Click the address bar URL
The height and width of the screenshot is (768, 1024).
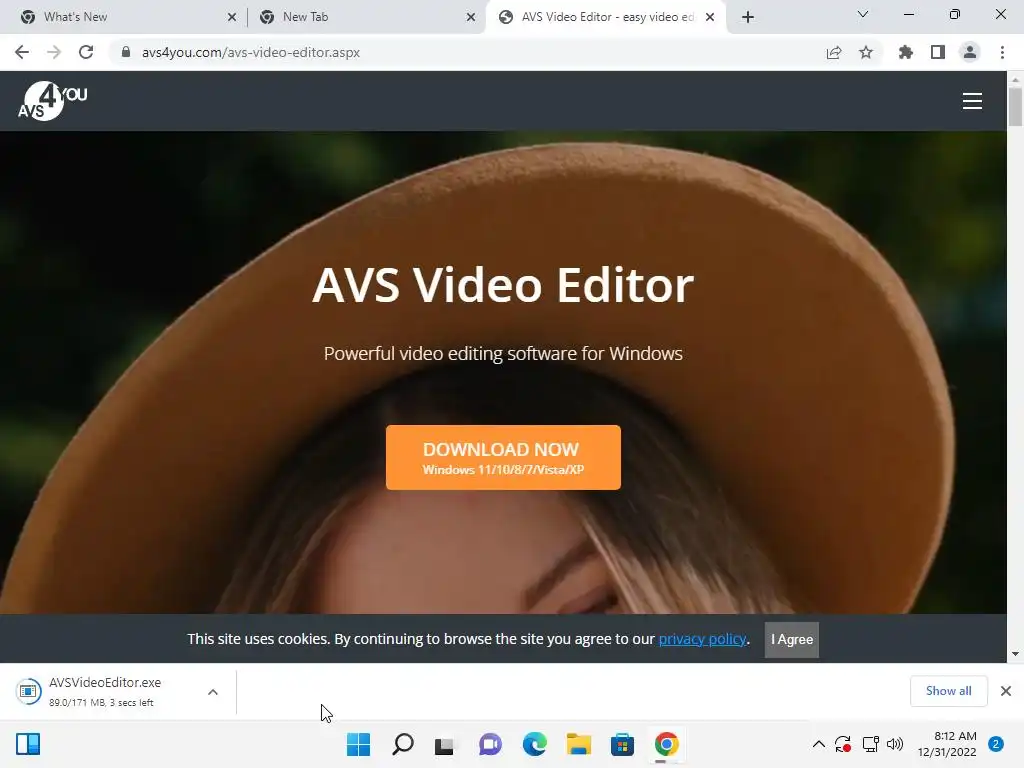[251, 52]
